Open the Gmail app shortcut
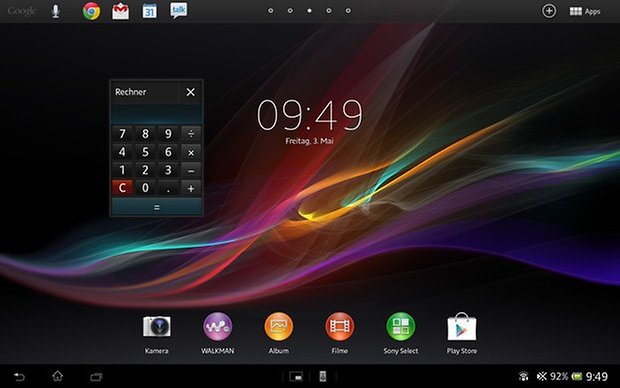 click(121, 11)
